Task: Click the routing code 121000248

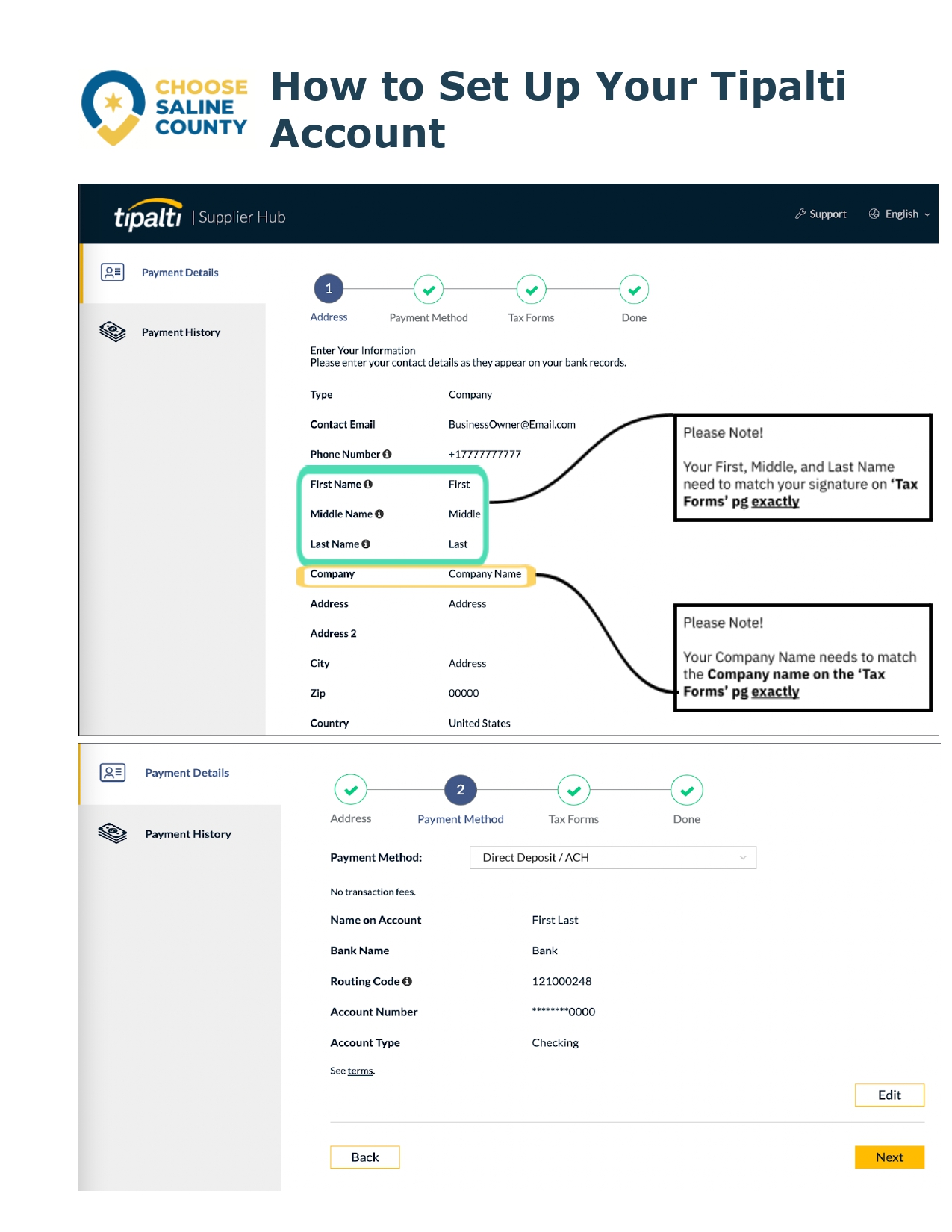Action: 561,981
